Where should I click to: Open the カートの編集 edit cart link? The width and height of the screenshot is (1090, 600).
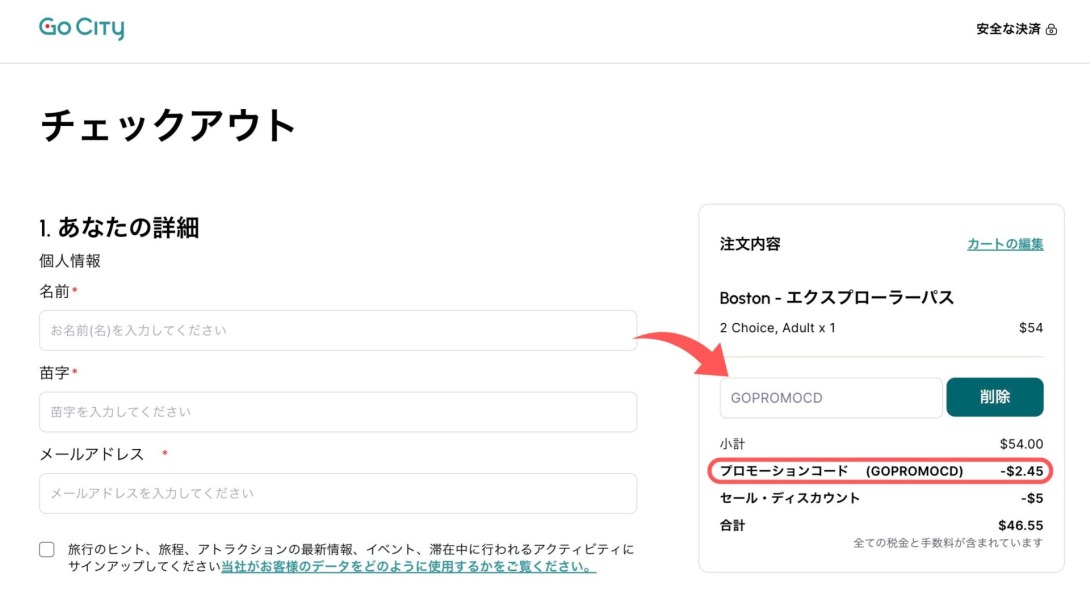1004,244
